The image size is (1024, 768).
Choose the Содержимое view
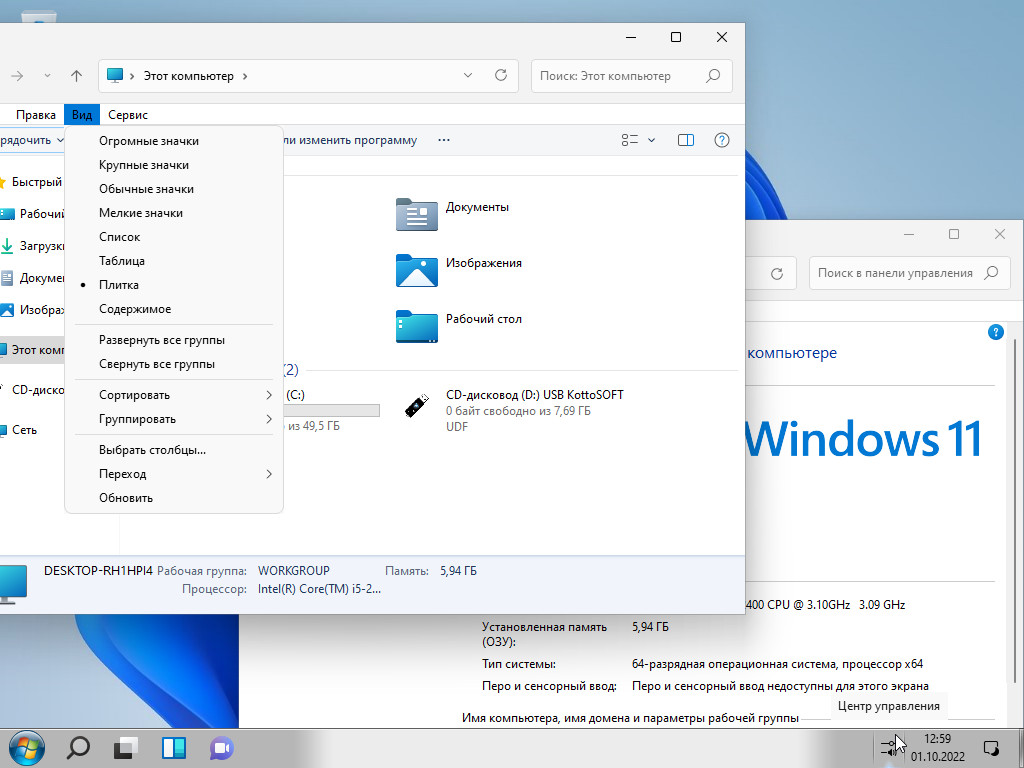click(x=174, y=309)
